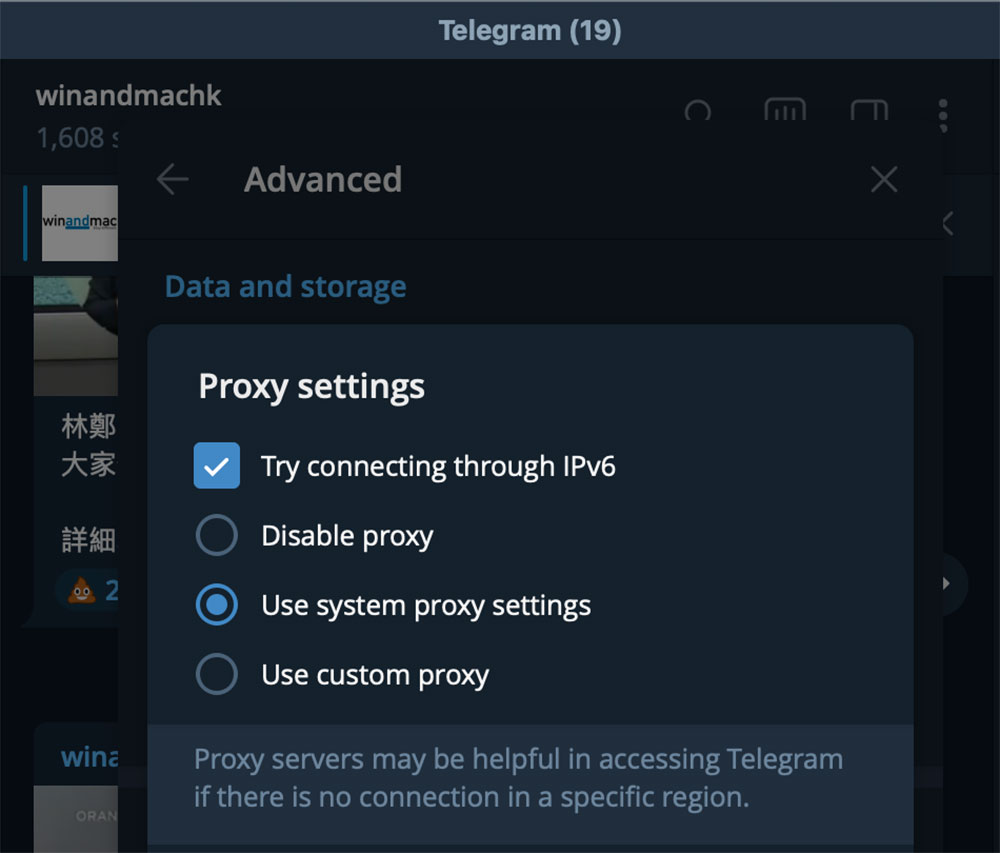1000x853 pixels.
Task: Uncheck Try connecting through IPv6
Action: (x=217, y=466)
